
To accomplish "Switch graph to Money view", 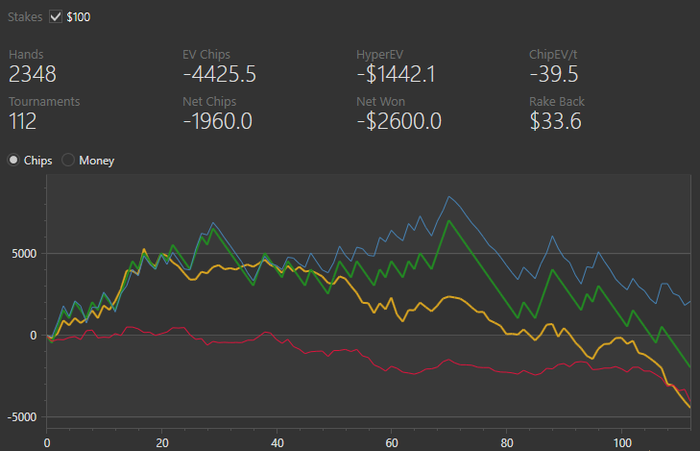I will [69, 160].
